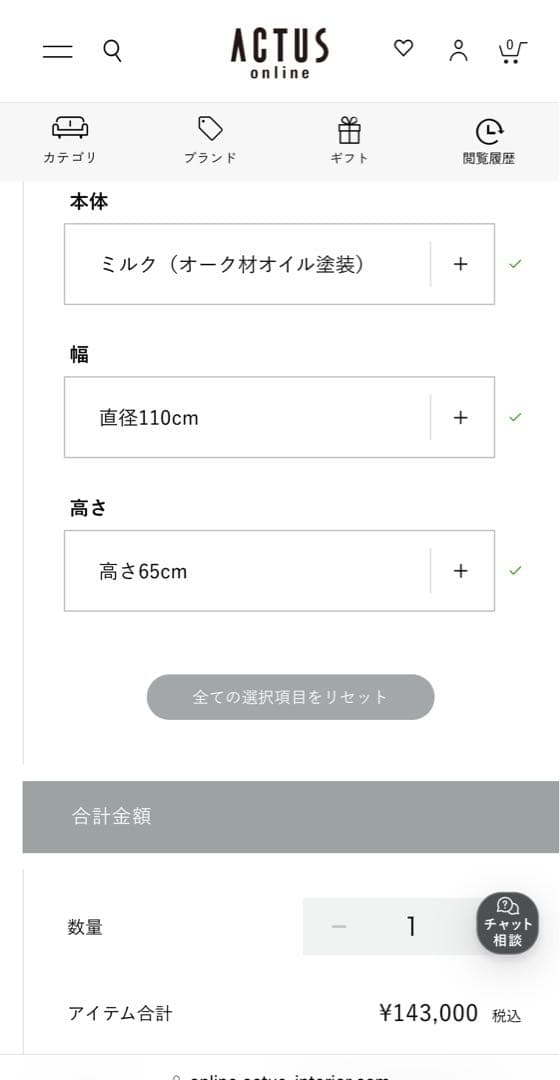The width and height of the screenshot is (560, 1080).
Task: Expand the 高さ65cm dropdown
Action: [x=279, y=571]
